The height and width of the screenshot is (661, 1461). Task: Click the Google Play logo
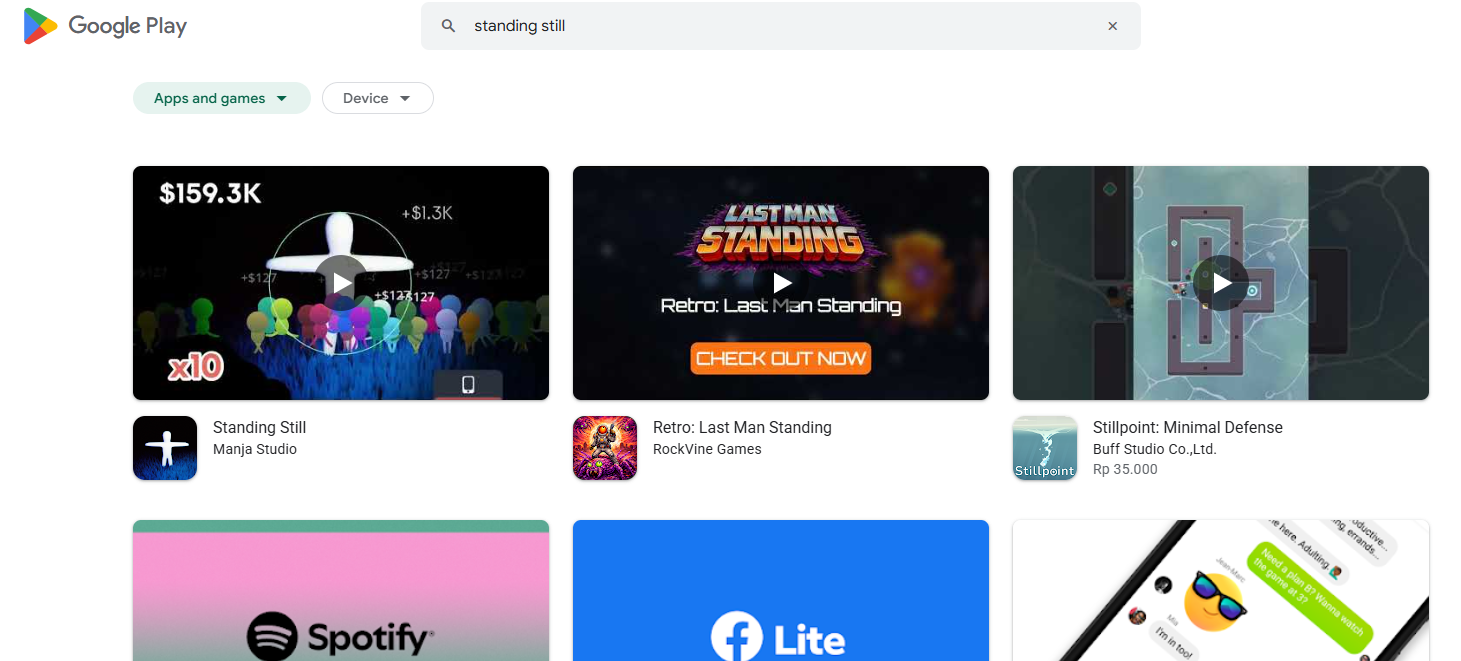pos(105,26)
